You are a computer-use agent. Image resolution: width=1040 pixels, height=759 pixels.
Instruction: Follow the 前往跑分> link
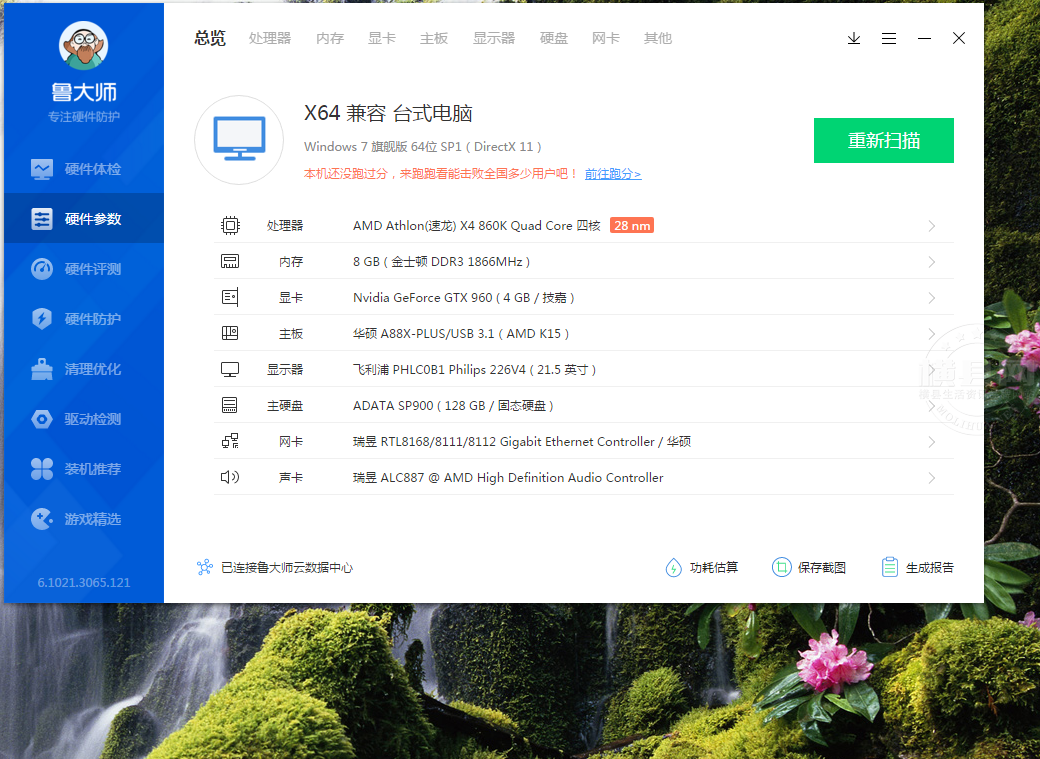click(x=613, y=174)
